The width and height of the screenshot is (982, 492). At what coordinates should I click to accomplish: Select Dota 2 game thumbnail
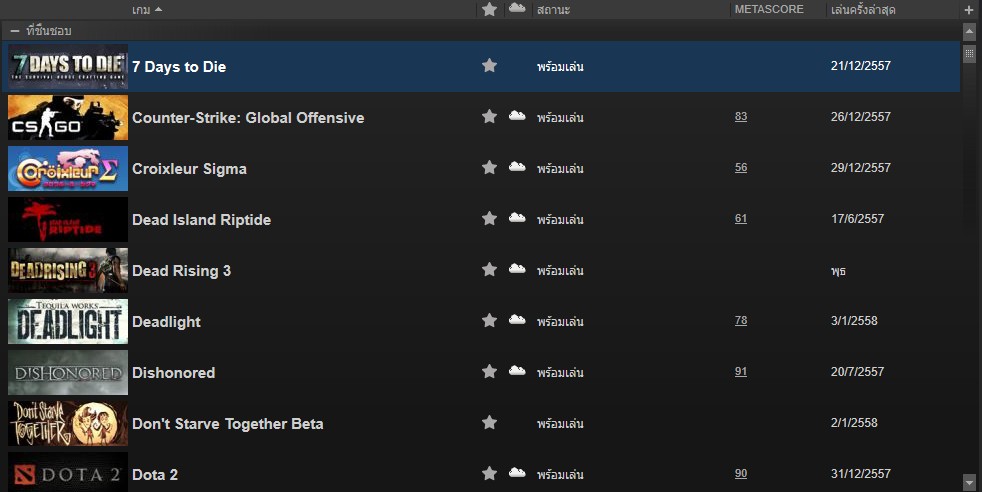pyautogui.click(x=68, y=473)
